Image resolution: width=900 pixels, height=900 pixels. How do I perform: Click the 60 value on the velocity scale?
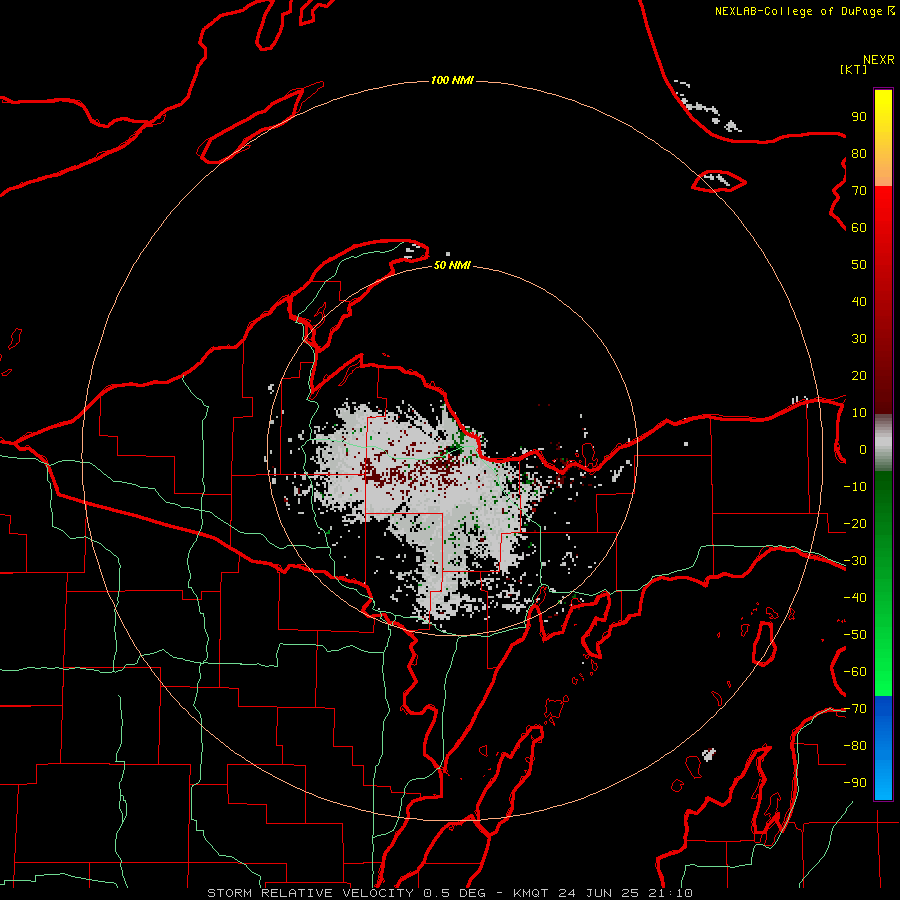[x=859, y=228]
